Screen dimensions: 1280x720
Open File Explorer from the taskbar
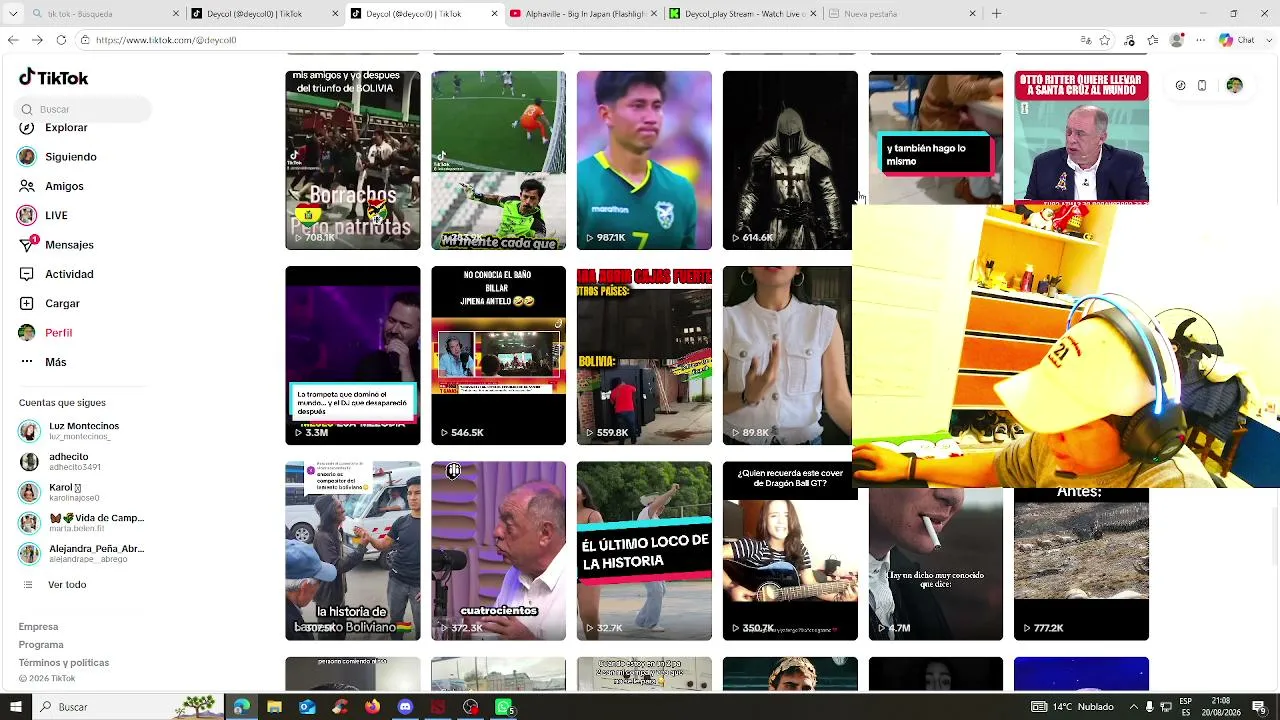coord(274,707)
